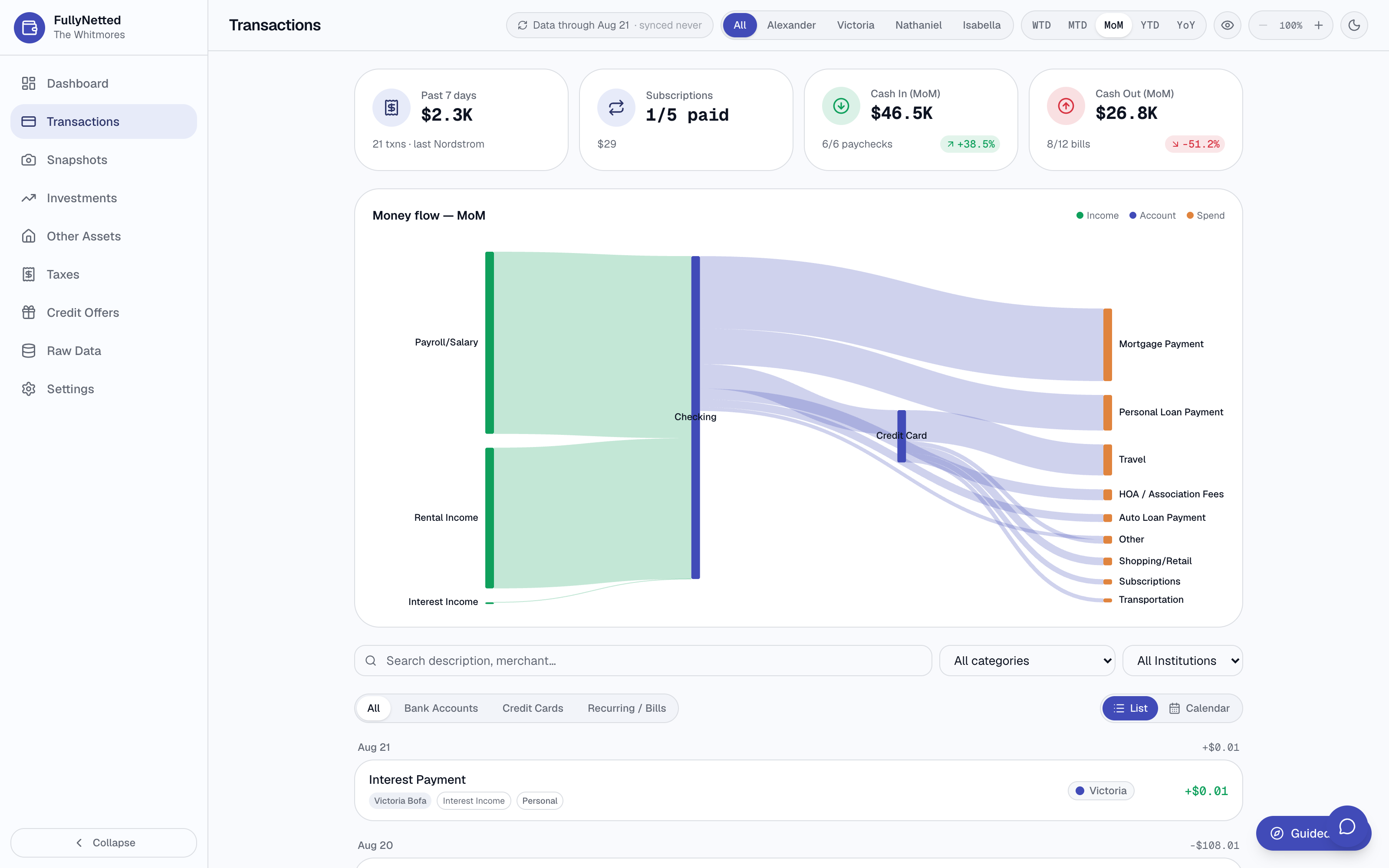1389x868 pixels.
Task: Open Raw Data database item
Action: [x=103, y=351]
